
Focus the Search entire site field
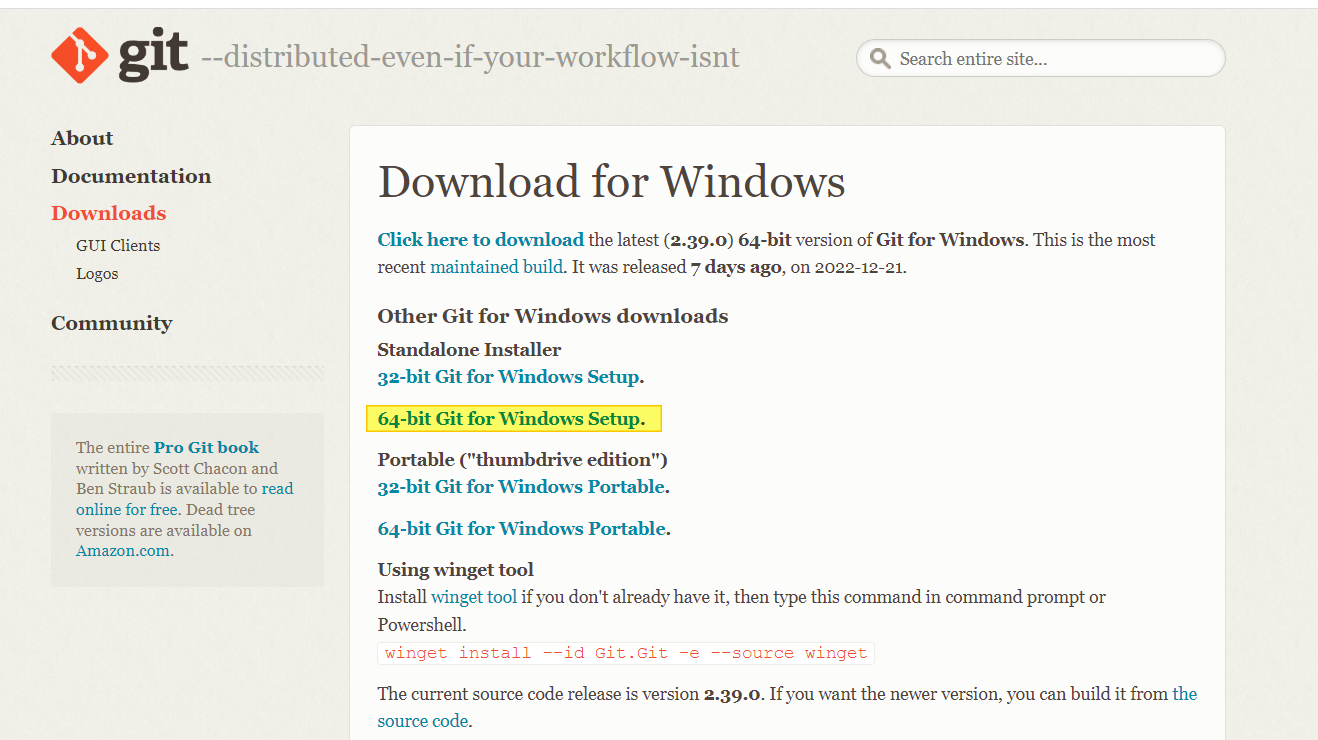tap(1040, 58)
